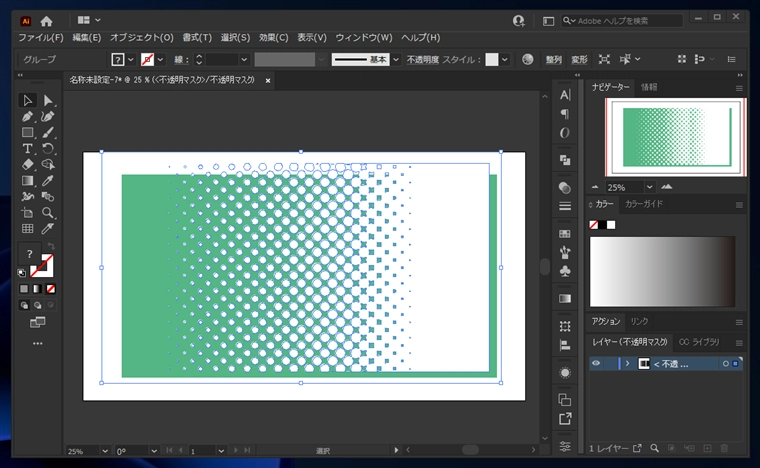Click the white swatch in Color panel
760x468 pixels.
coord(611,225)
